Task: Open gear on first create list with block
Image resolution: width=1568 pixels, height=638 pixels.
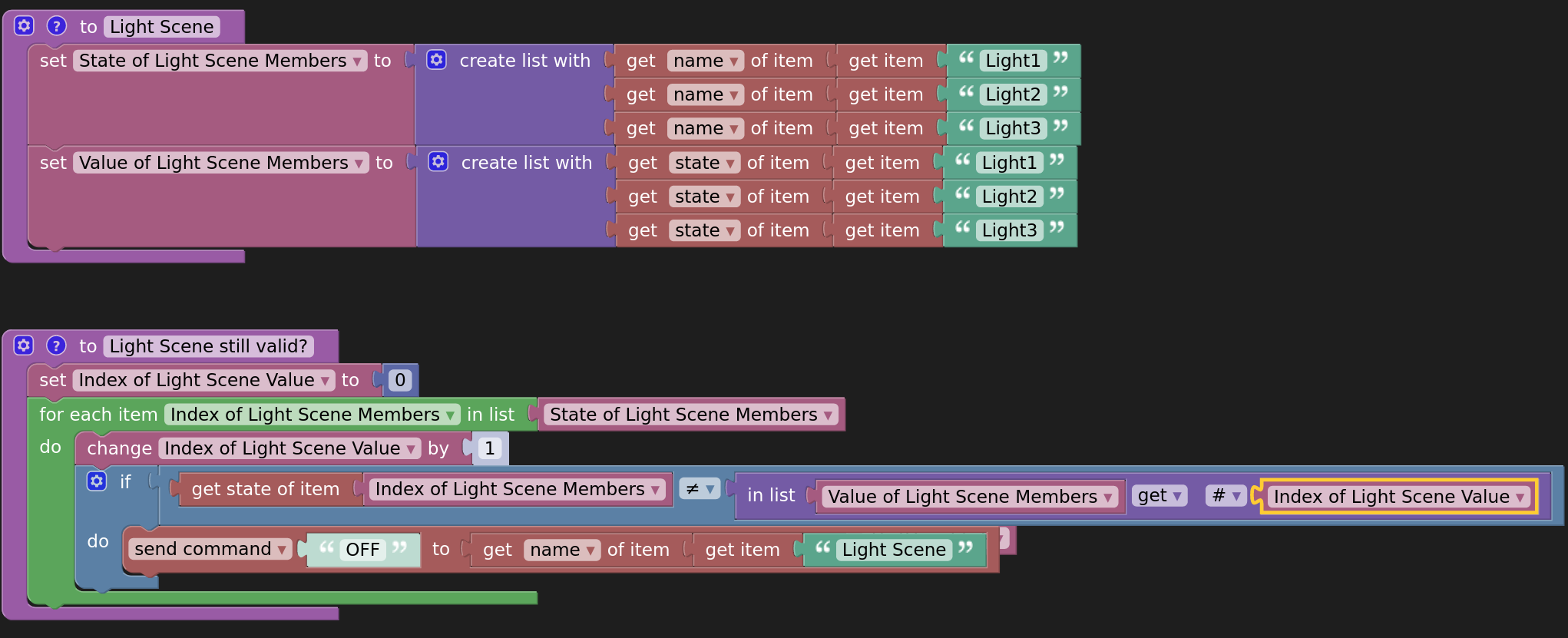Action: point(436,60)
